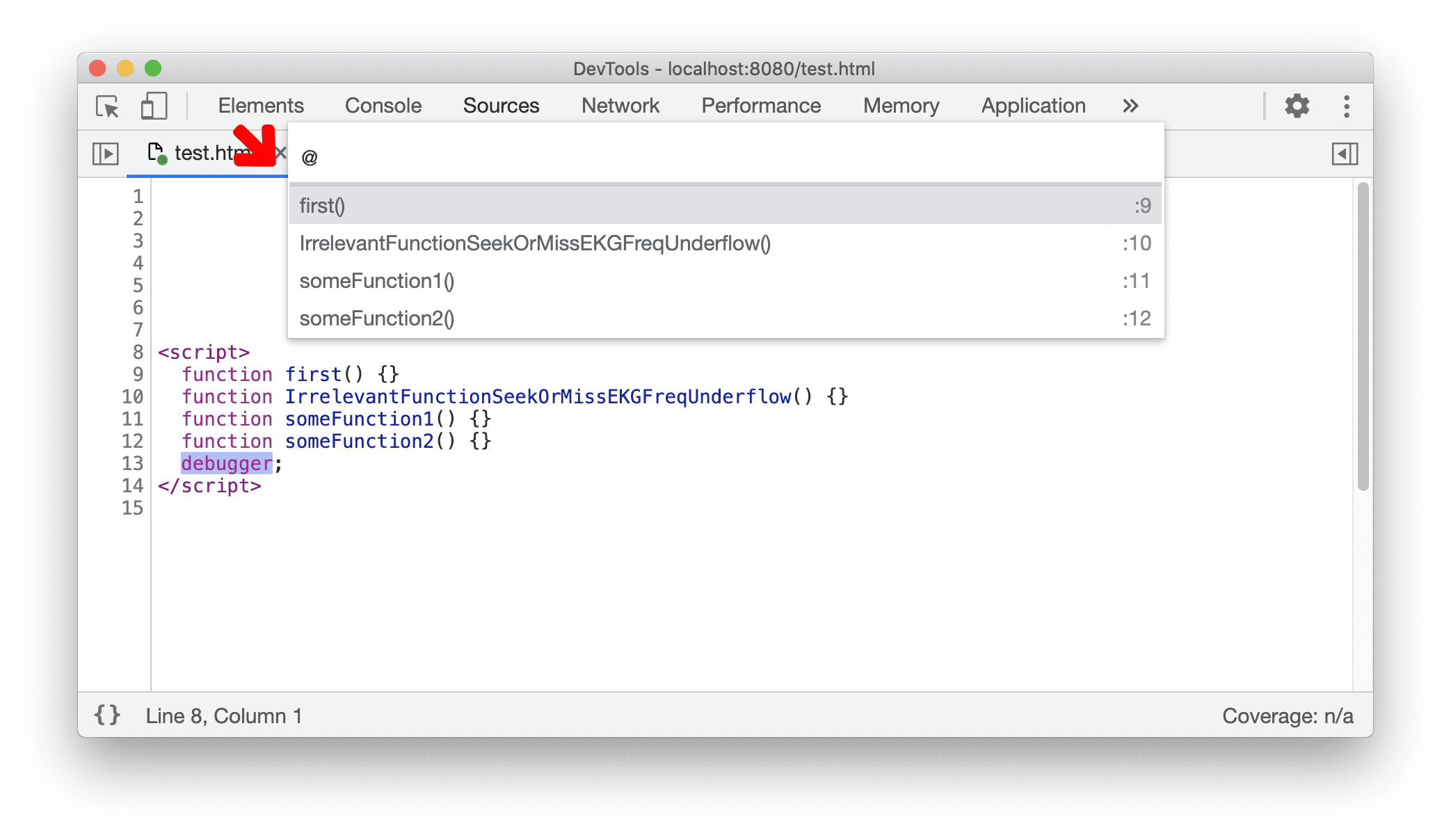Click the run/play script panel icon

(105, 154)
